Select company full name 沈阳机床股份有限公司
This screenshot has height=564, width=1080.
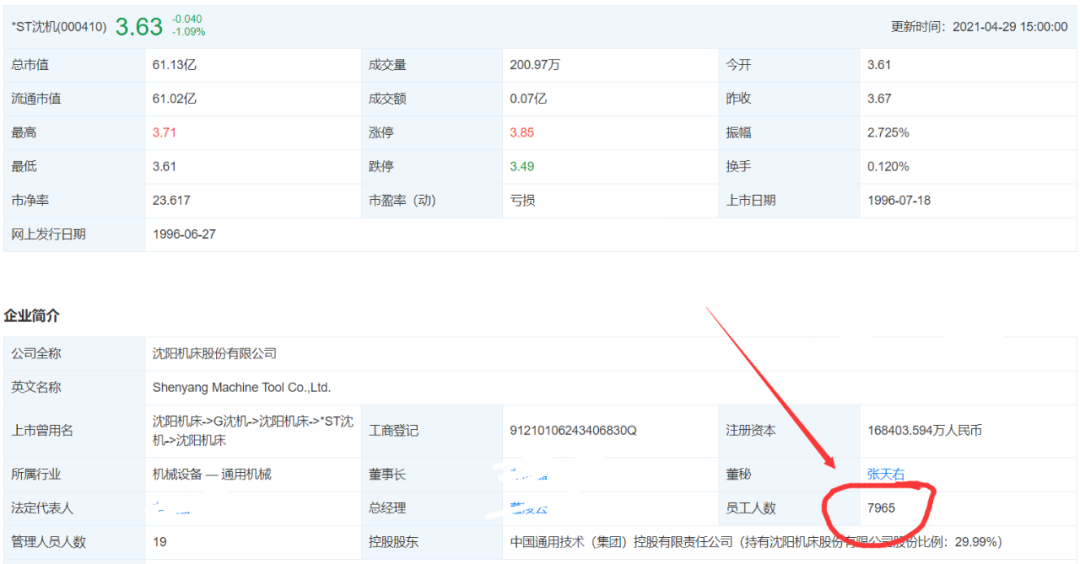coord(214,353)
